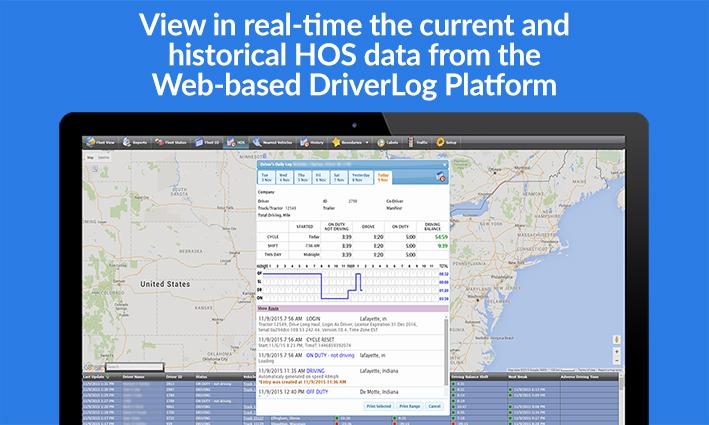
Task: Select the Sat 7 Nov log tab
Action: tap(338, 177)
